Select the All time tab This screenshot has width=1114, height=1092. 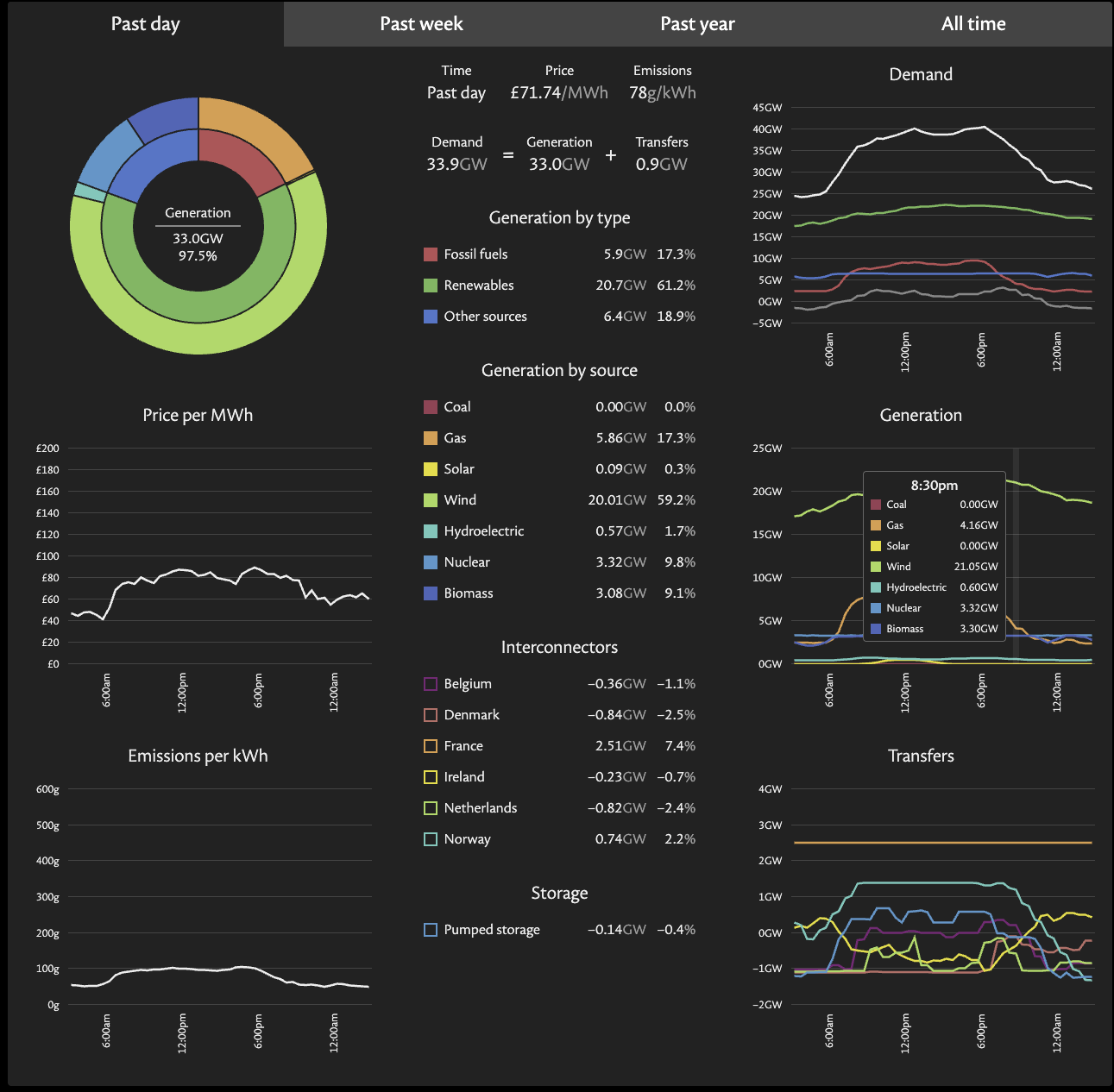tap(973, 24)
